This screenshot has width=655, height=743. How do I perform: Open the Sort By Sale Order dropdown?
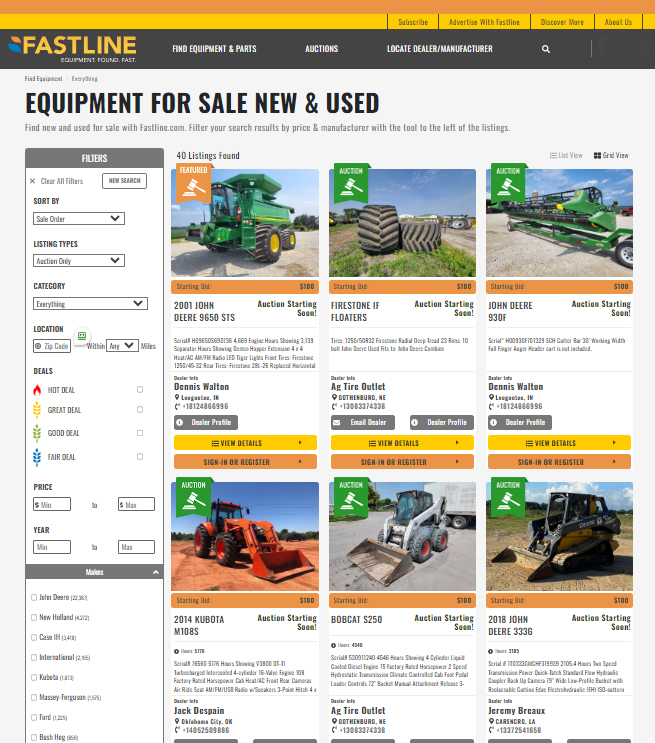(79, 218)
